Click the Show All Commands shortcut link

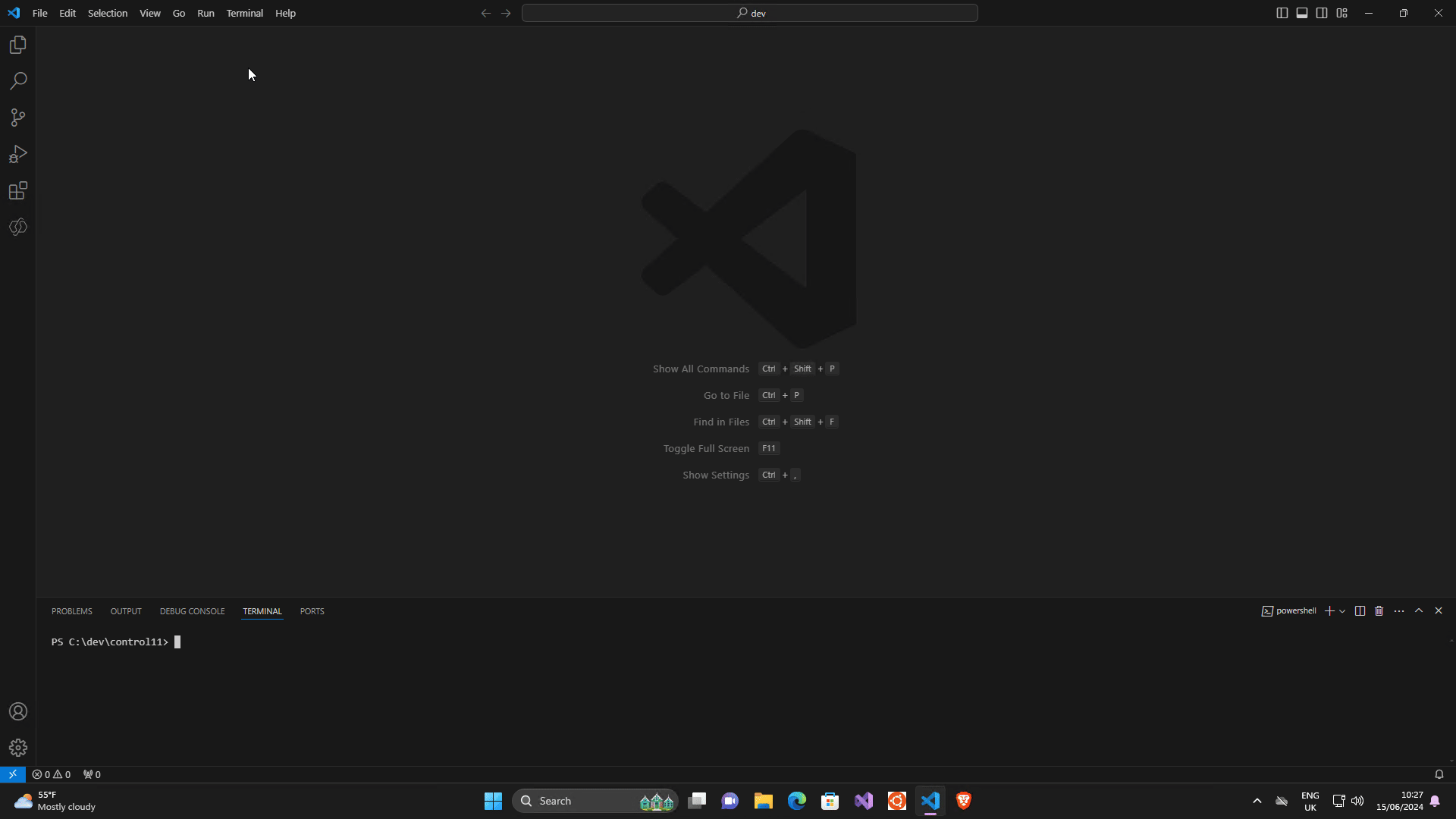701,369
